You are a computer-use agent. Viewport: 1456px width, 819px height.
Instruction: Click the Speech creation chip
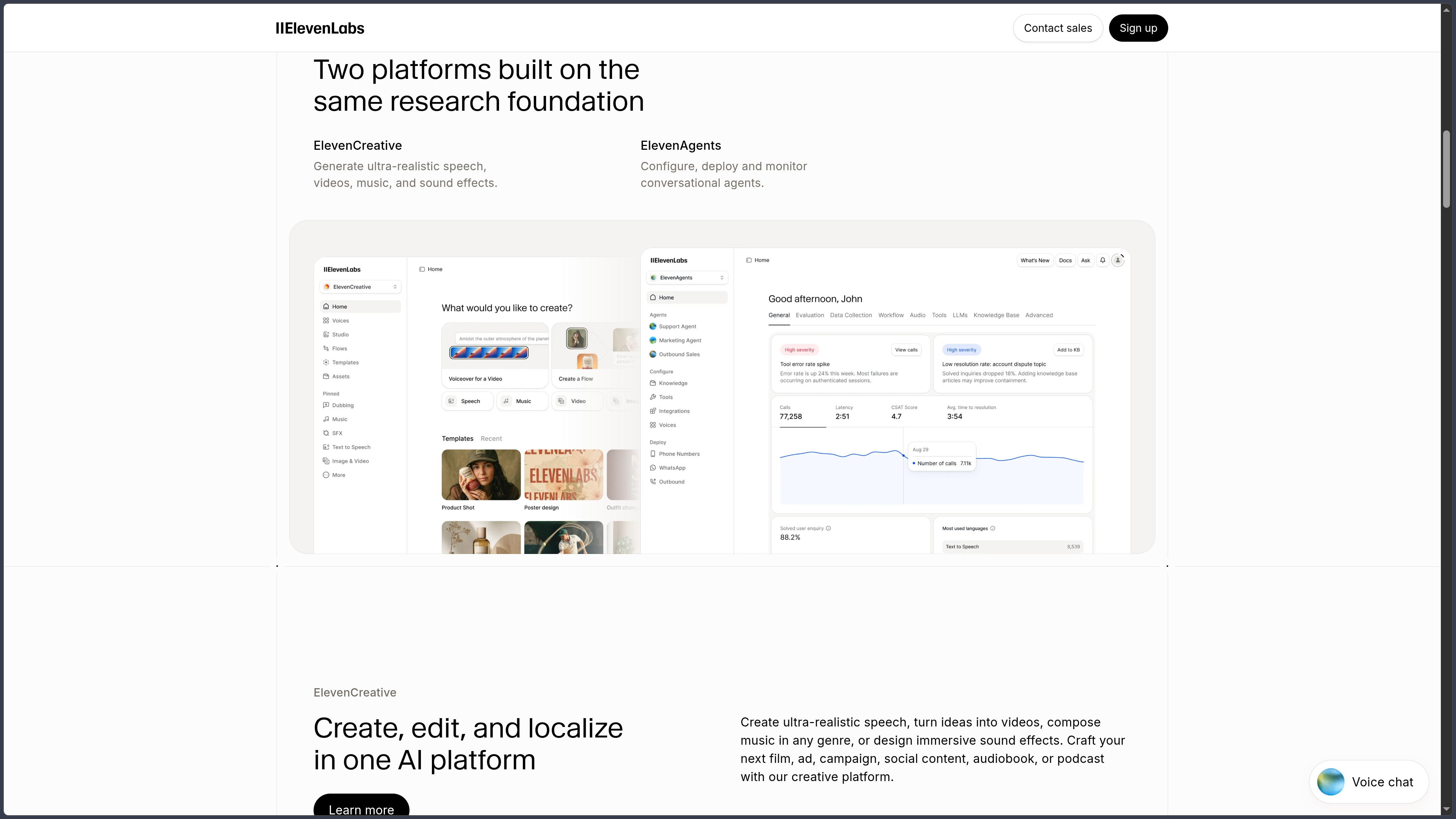click(467, 401)
